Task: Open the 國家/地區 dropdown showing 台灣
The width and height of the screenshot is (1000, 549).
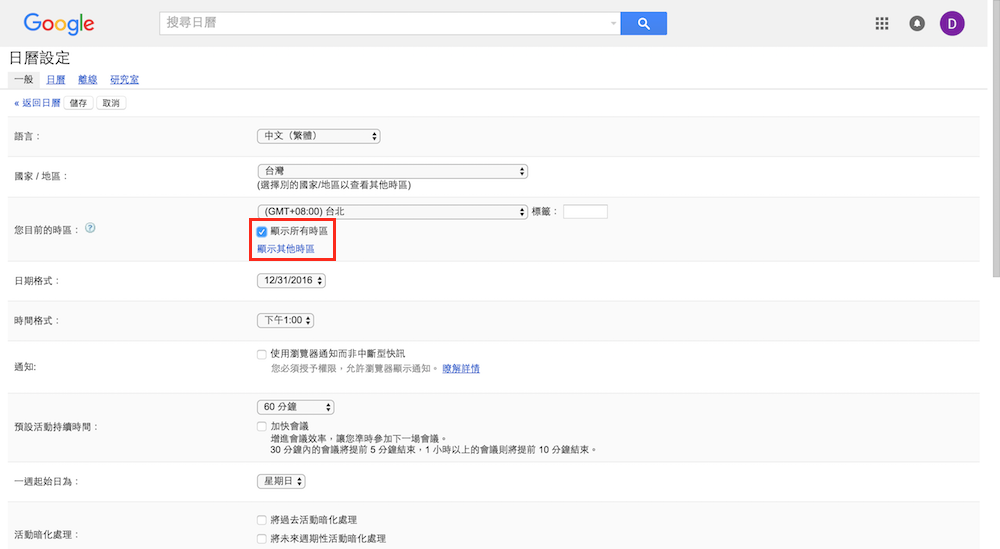Action: 391,171
